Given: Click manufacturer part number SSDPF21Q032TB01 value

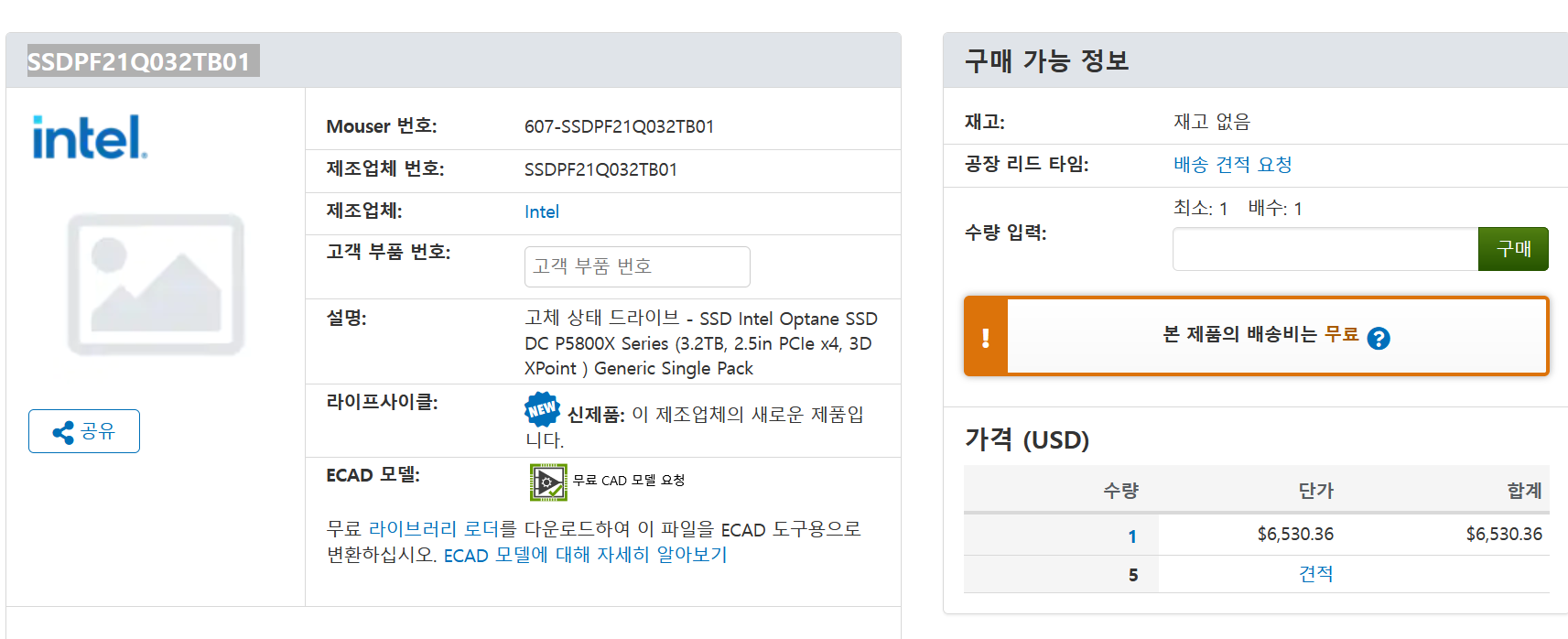Looking at the screenshot, I should (x=600, y=170).
